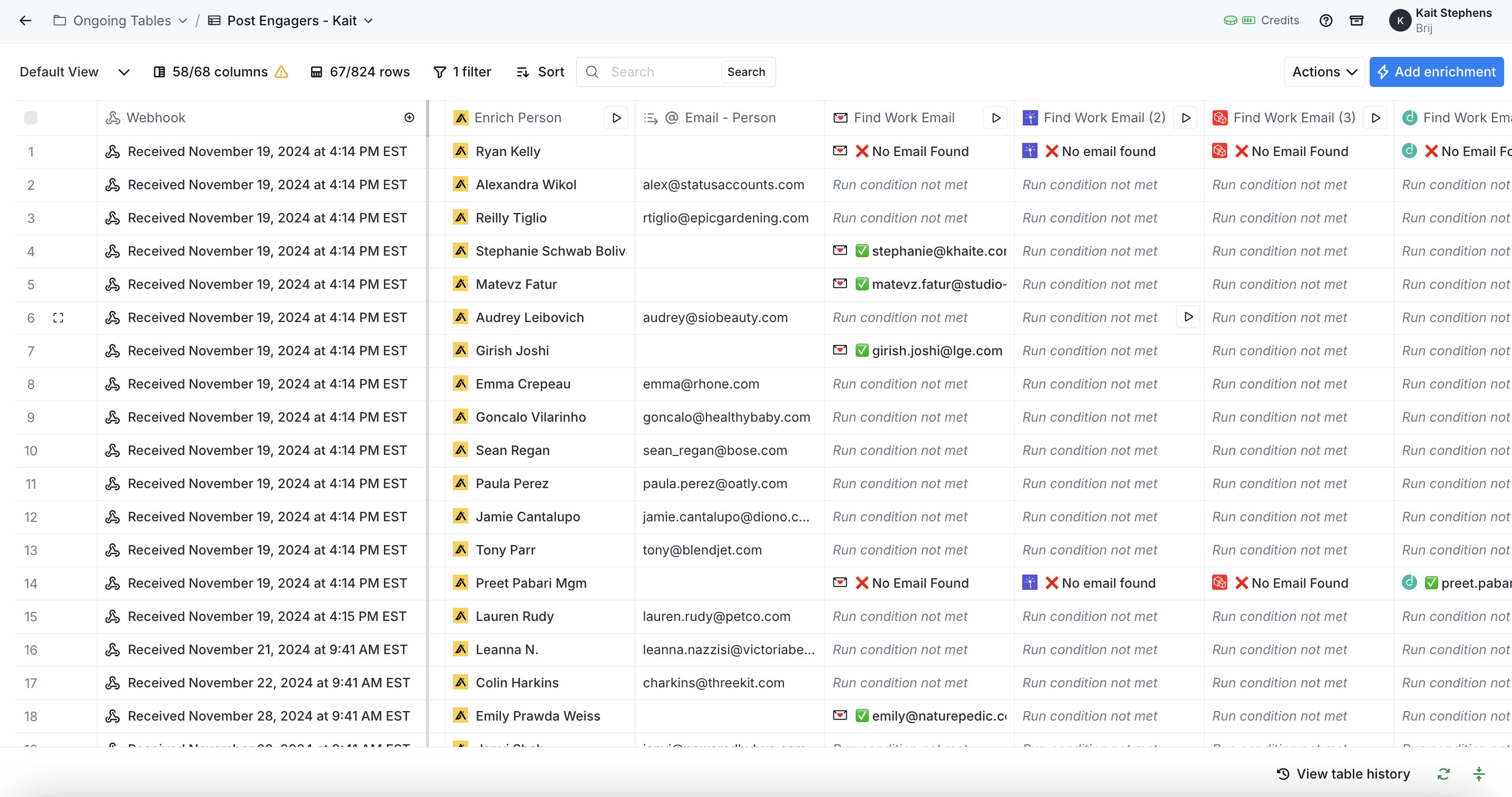Run the Enrich Person column play button
The image size is (1512, 797).
(616, 118)
